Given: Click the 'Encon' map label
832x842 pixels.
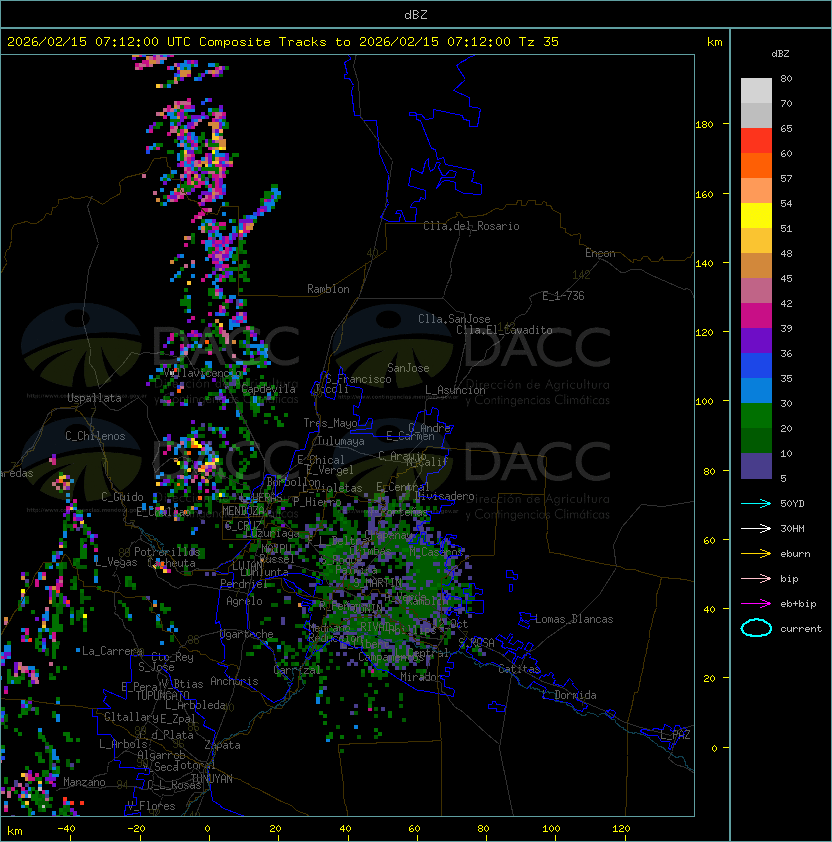Looking at the screenshot, I should click(x=600, y=253).
